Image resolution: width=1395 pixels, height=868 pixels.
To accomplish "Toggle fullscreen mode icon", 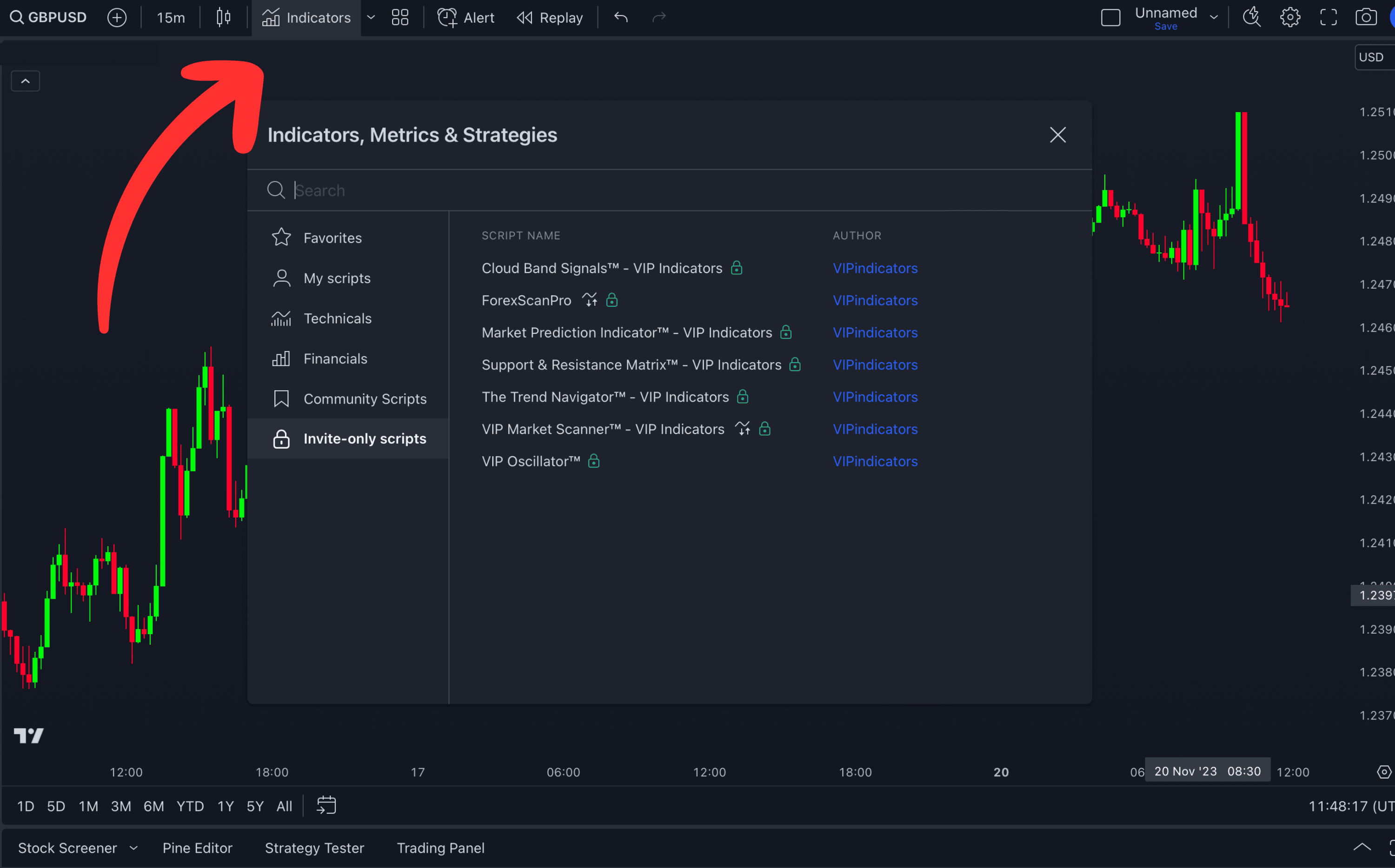I will (x=1329, y=18).
